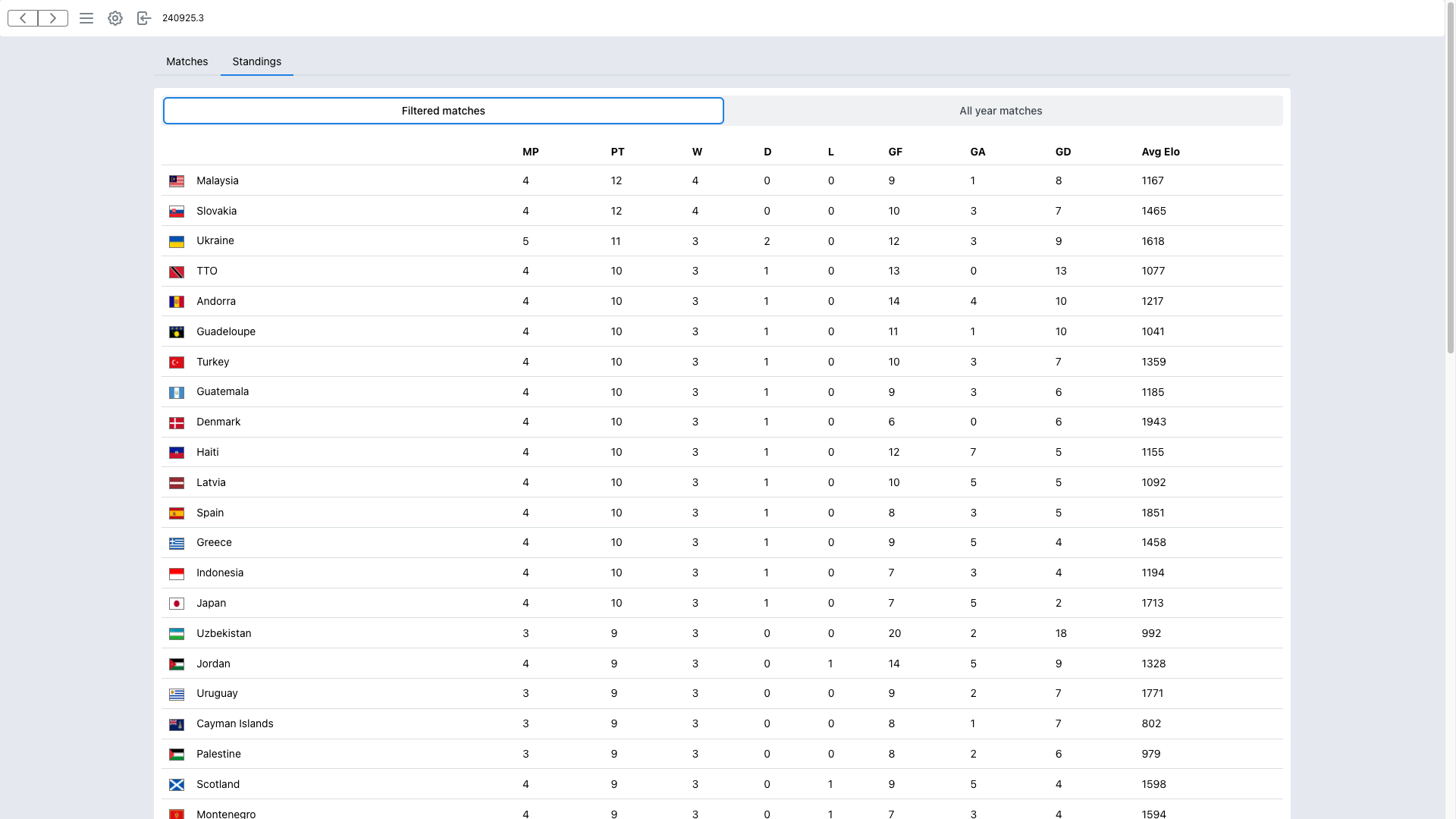
Task: Click the GD column header
Action: point(1063,152)
